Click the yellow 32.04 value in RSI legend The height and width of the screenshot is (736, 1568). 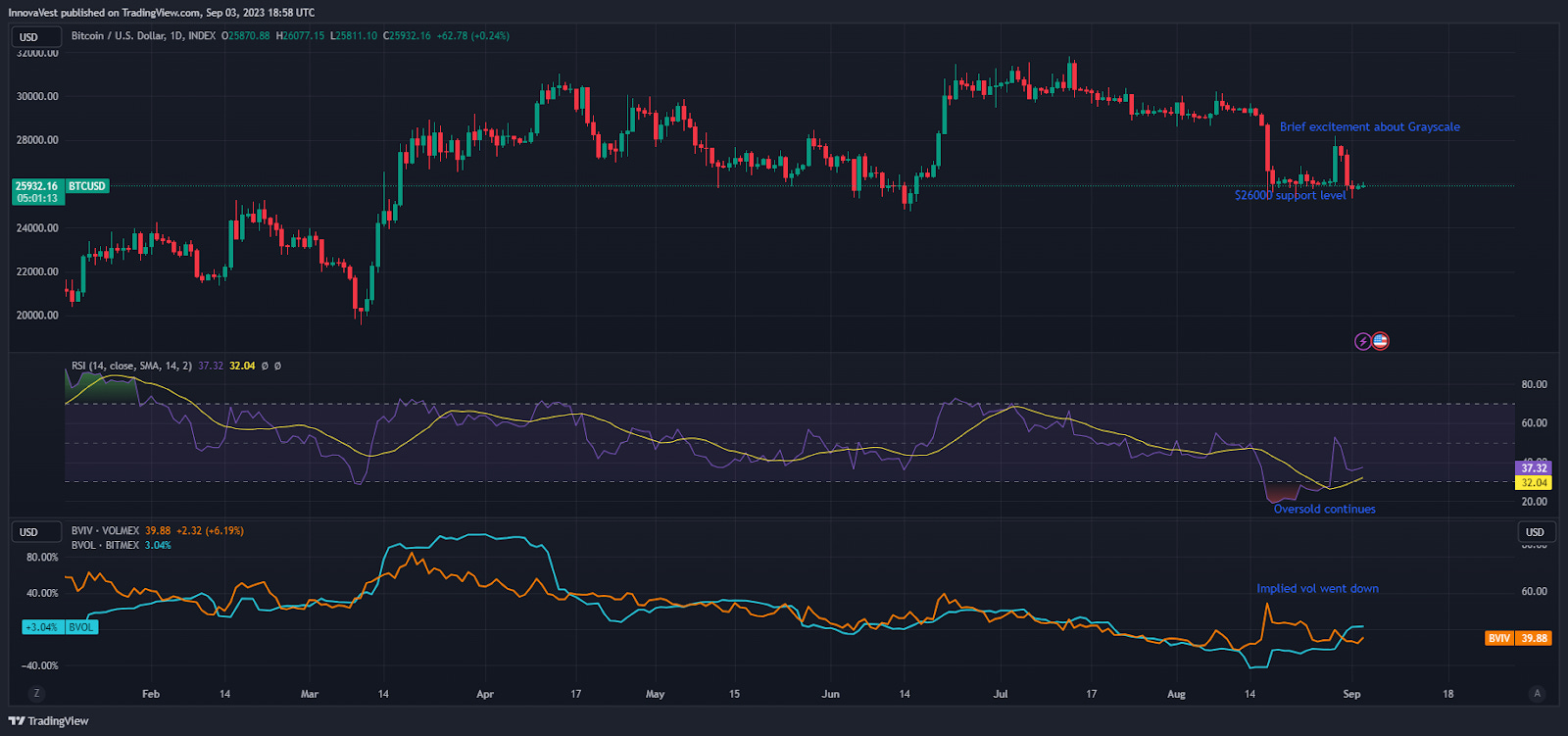[x=242, y=366]
